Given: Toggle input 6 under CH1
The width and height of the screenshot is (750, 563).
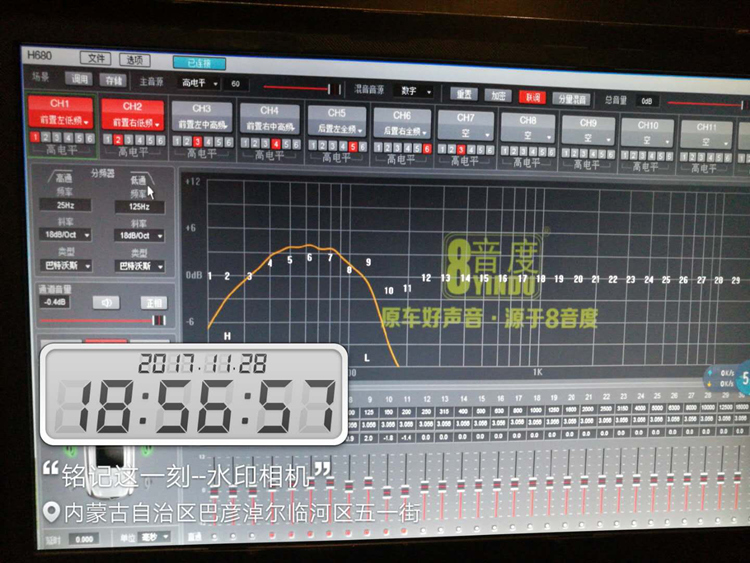Looking at the screenshot, I should tap(90, 138).
